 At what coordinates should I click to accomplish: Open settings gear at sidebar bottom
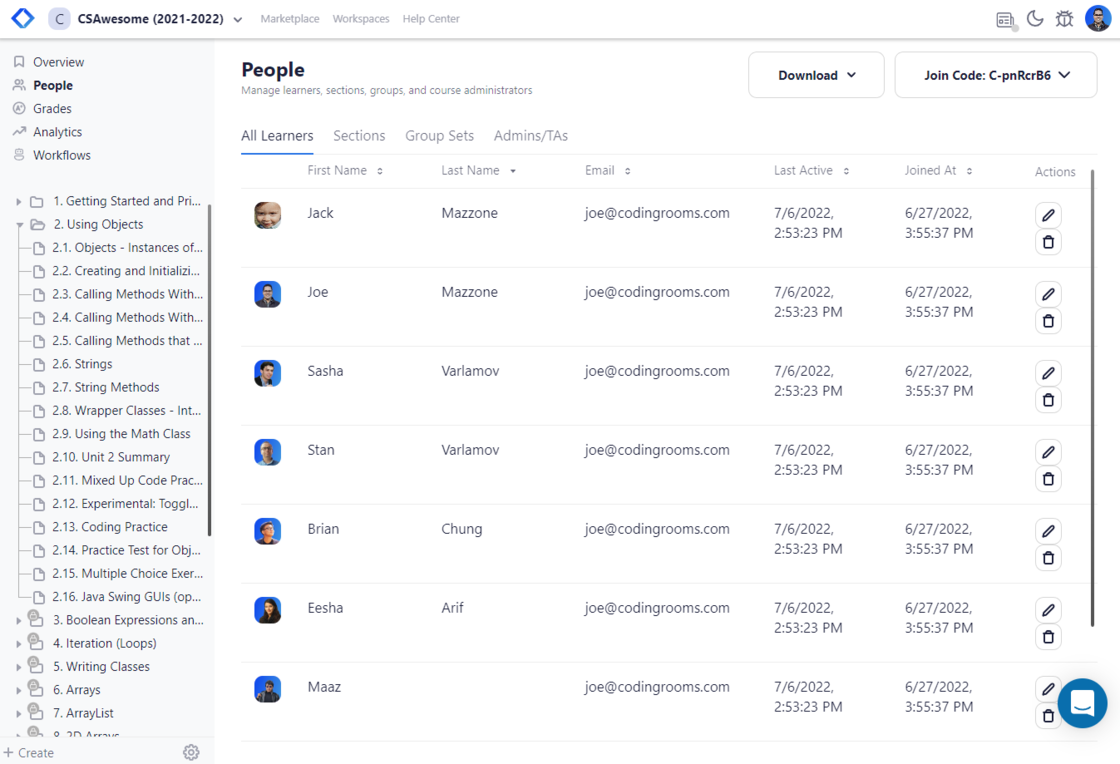point(191,752)
